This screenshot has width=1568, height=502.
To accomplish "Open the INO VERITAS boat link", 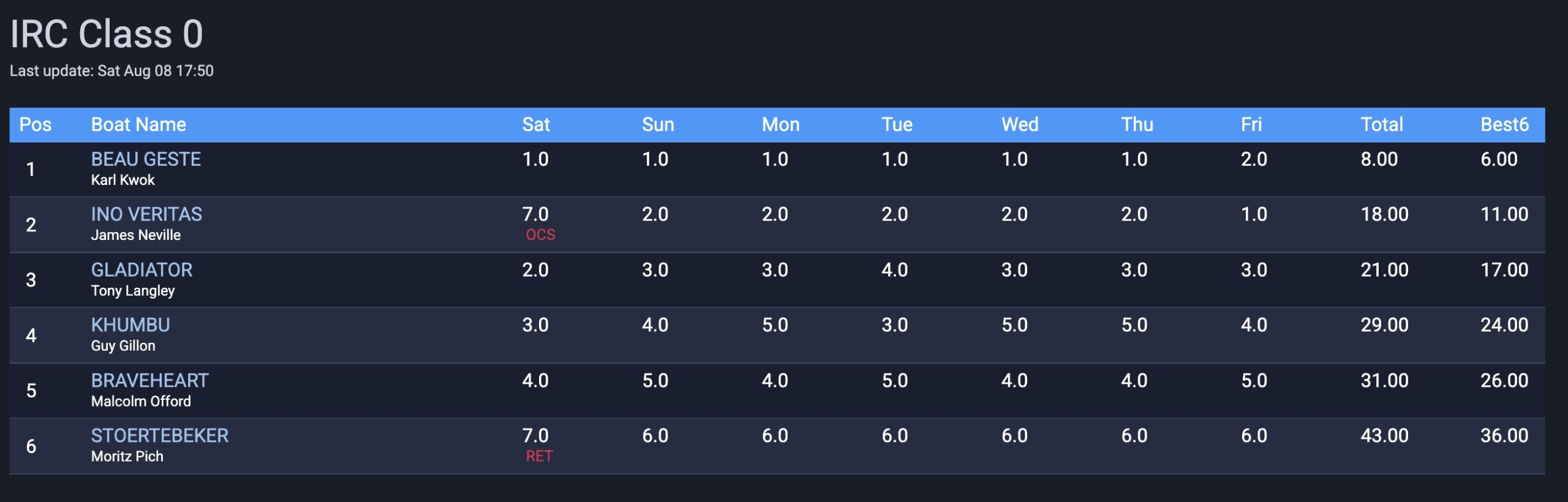I will 146,214.
